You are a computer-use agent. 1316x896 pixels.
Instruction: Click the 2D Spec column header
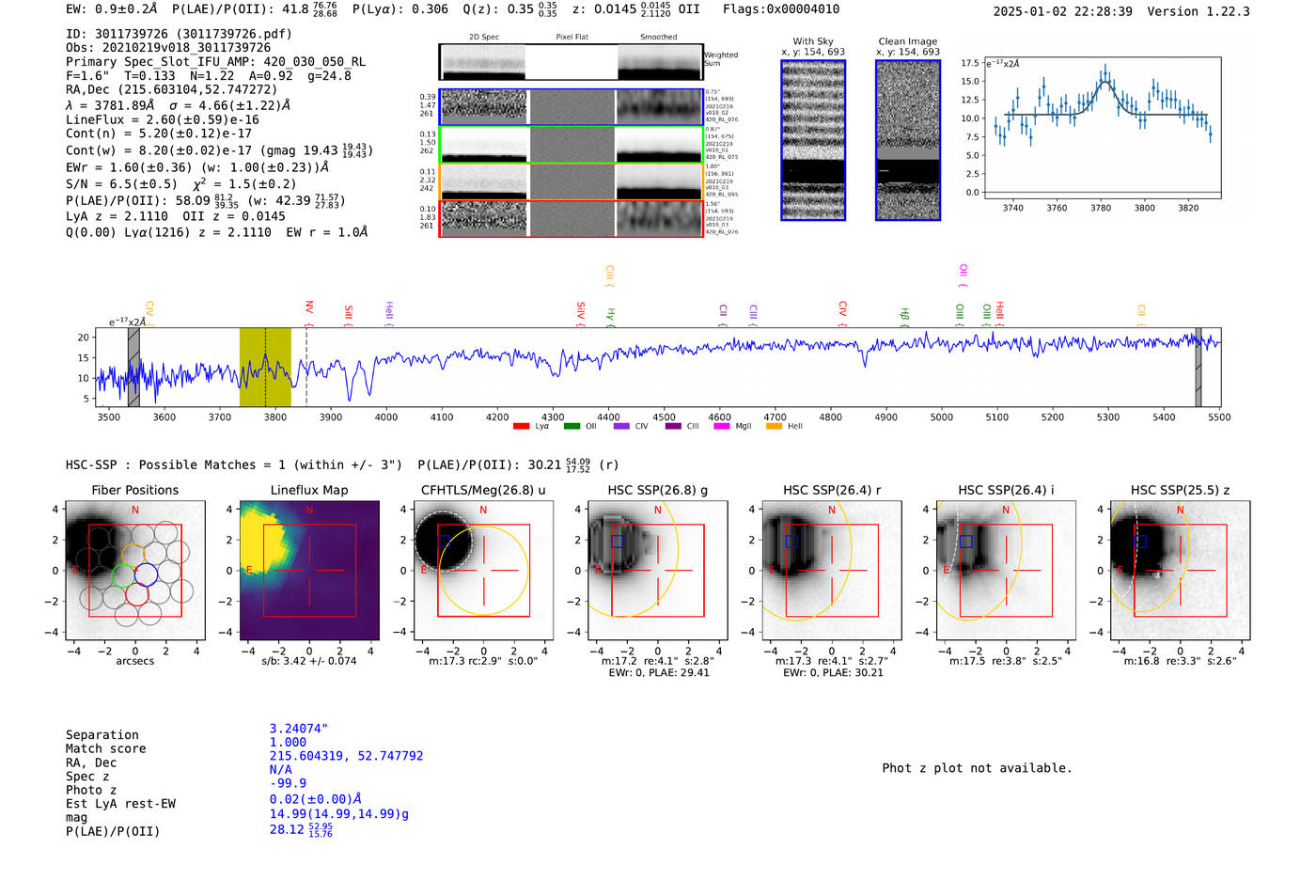click(484, 38)
